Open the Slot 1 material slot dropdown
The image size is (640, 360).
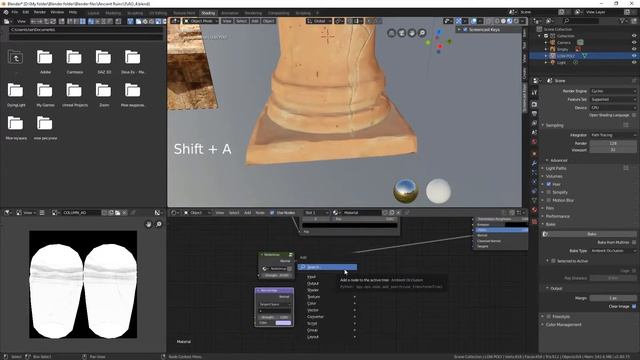317,213
